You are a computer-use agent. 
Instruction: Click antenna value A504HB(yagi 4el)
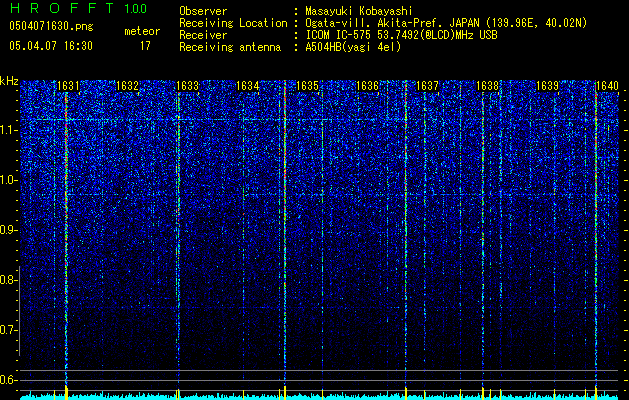(x=353, y=47)
